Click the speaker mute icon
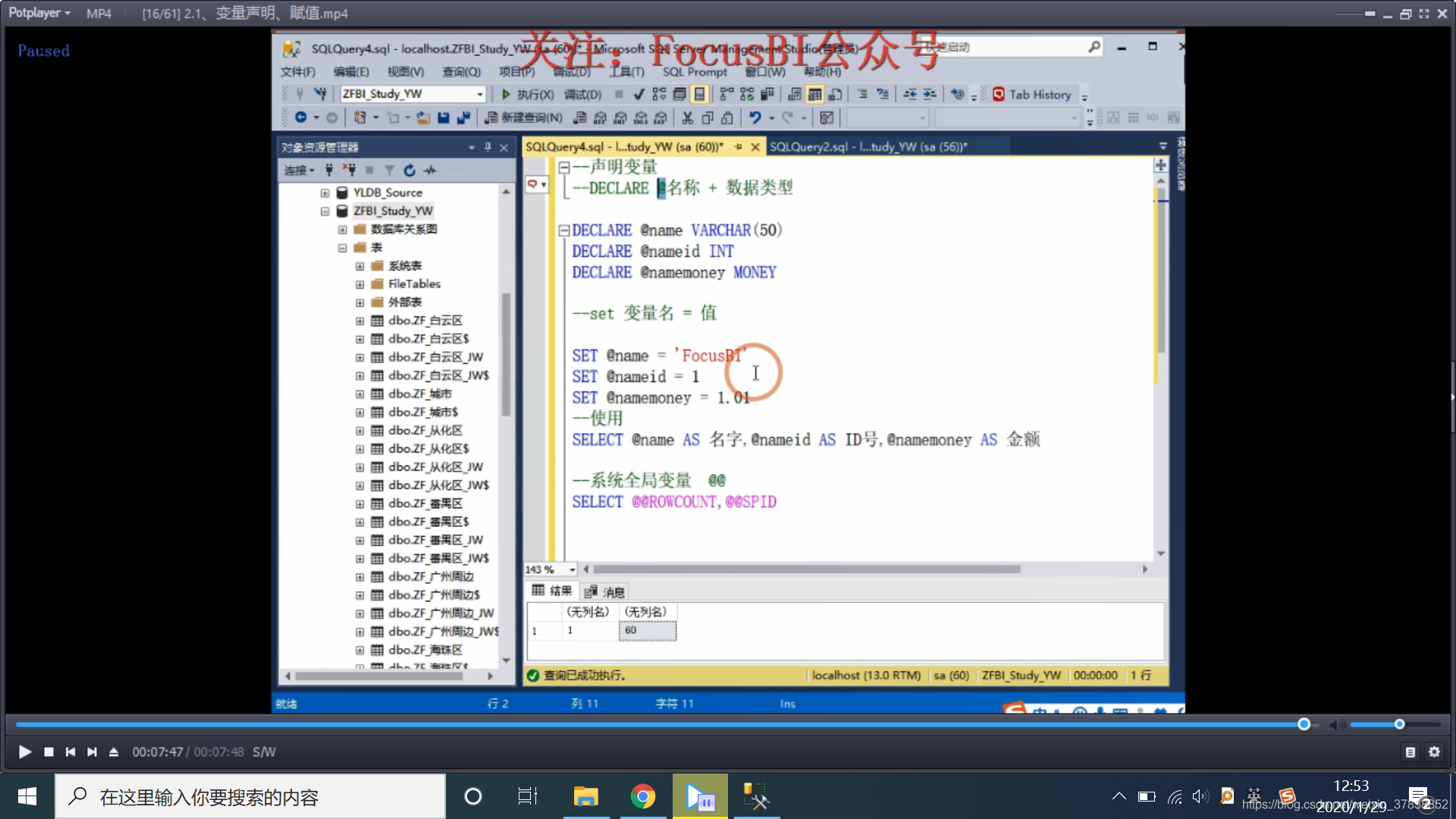1456x819 pixels. point(1337,725)
